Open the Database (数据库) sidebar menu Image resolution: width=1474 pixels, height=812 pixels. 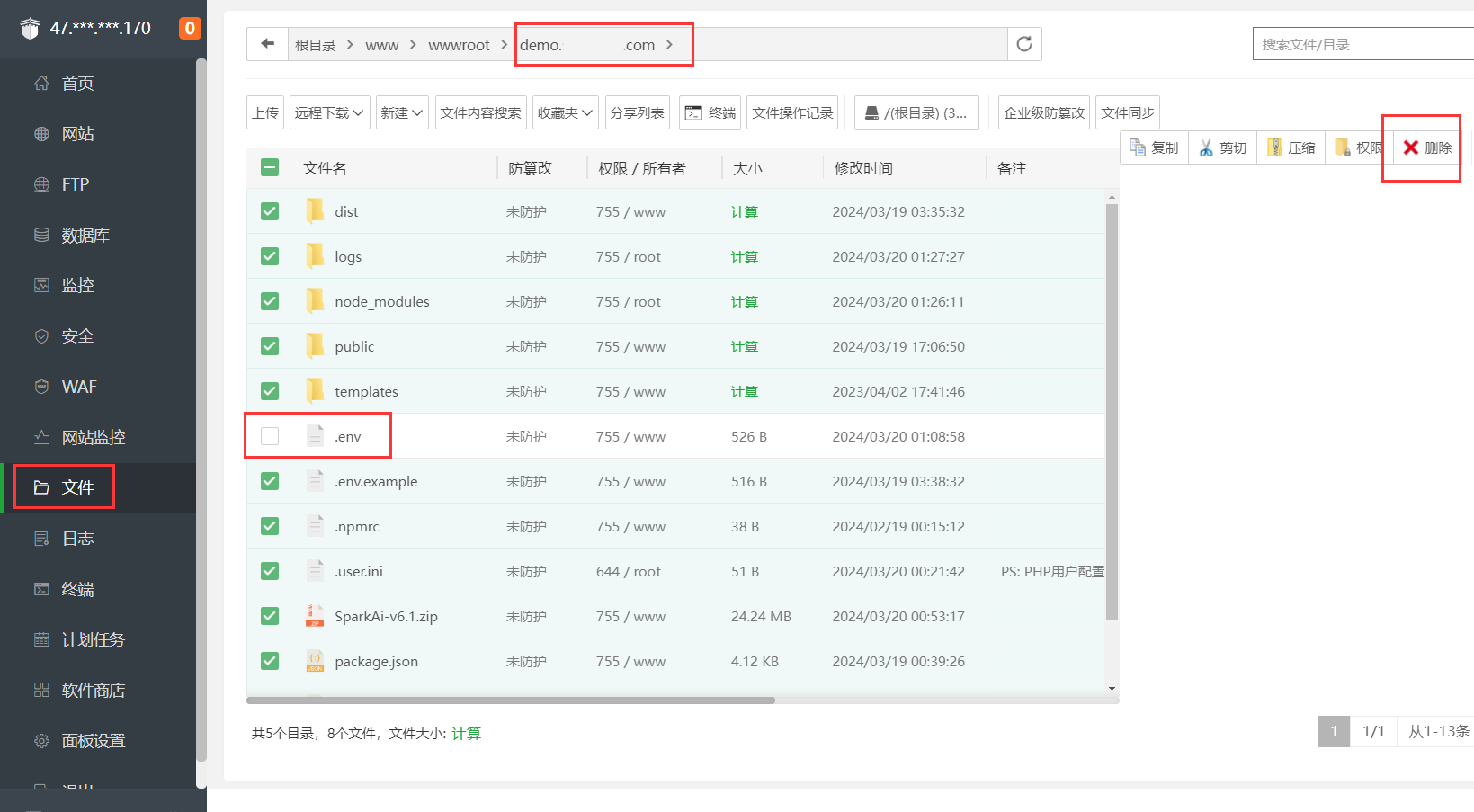[85, 235]
